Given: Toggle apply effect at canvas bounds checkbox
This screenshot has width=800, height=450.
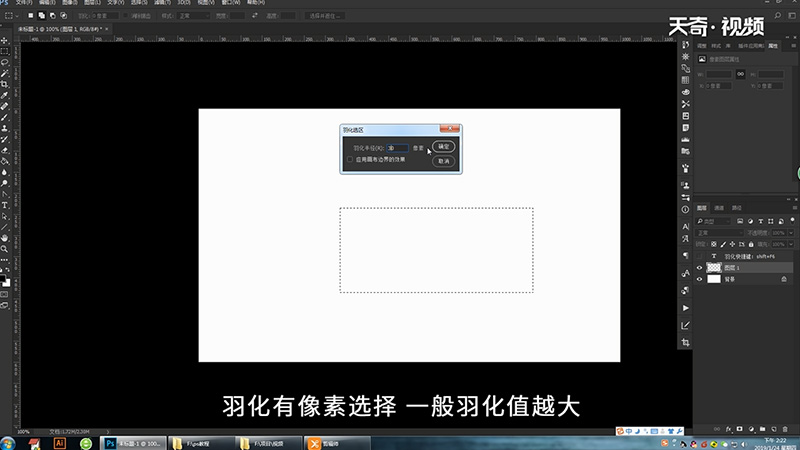Looking at the screenshot, I should 350,159.
